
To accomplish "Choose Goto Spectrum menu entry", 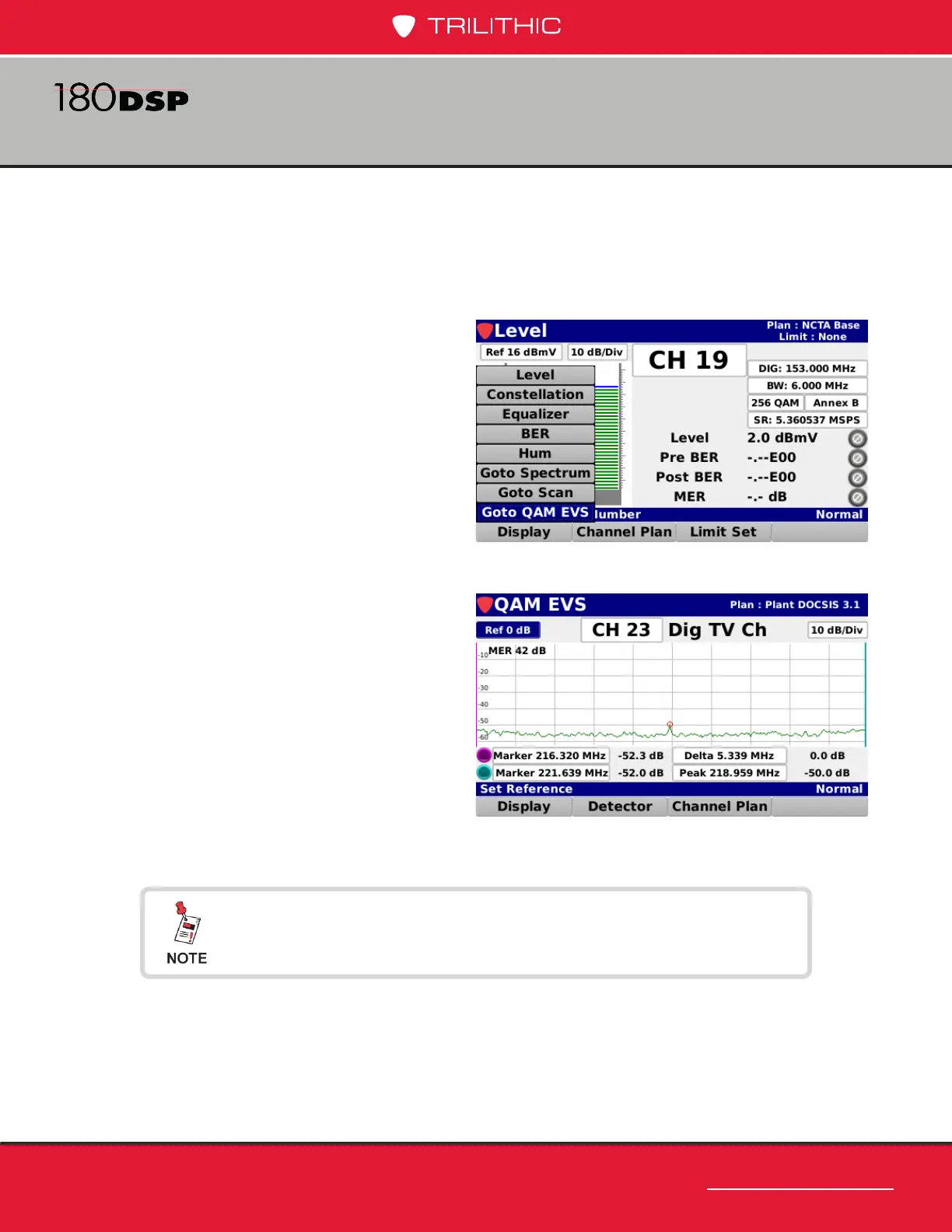I will click(535, 473).
